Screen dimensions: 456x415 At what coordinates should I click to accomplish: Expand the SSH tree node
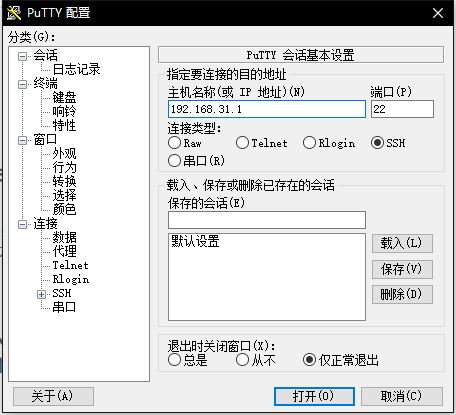(42, 294)
